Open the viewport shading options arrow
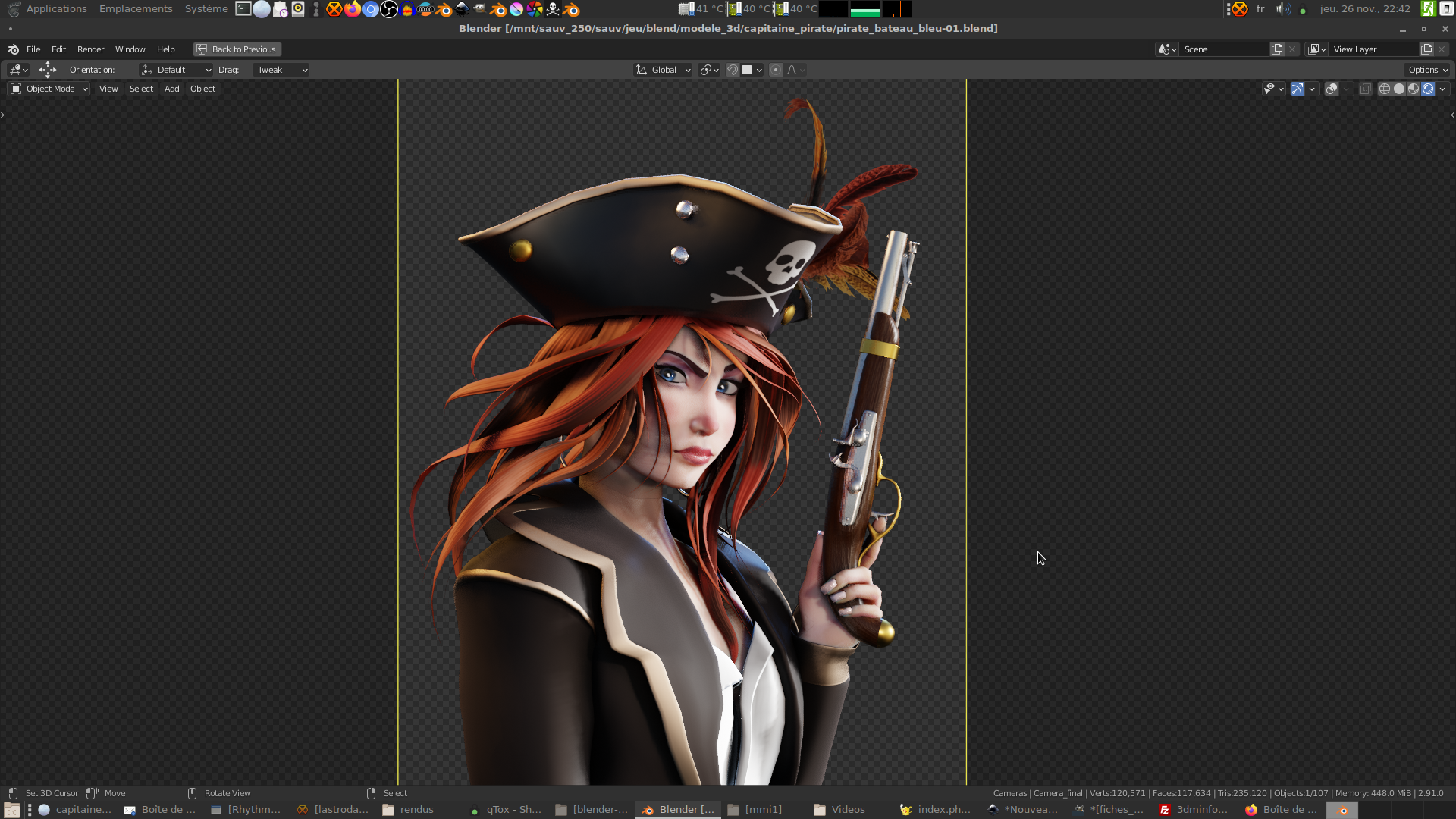The width and height of the screenshot is (1456, 819). [x=1442, y=89]
